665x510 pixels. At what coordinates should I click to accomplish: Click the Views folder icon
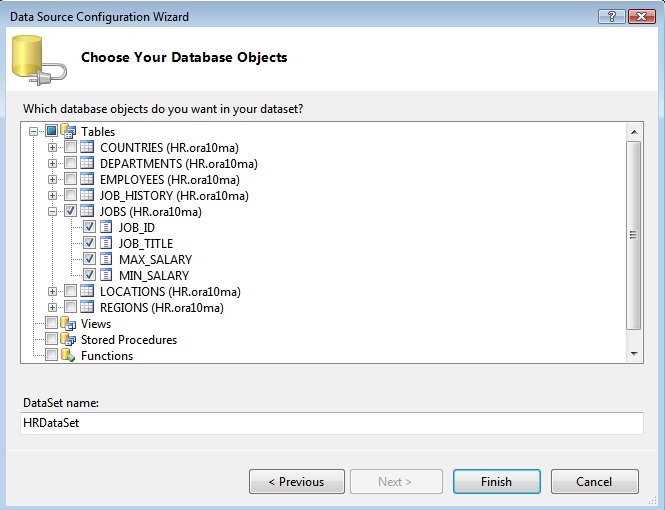coord(68,324)
